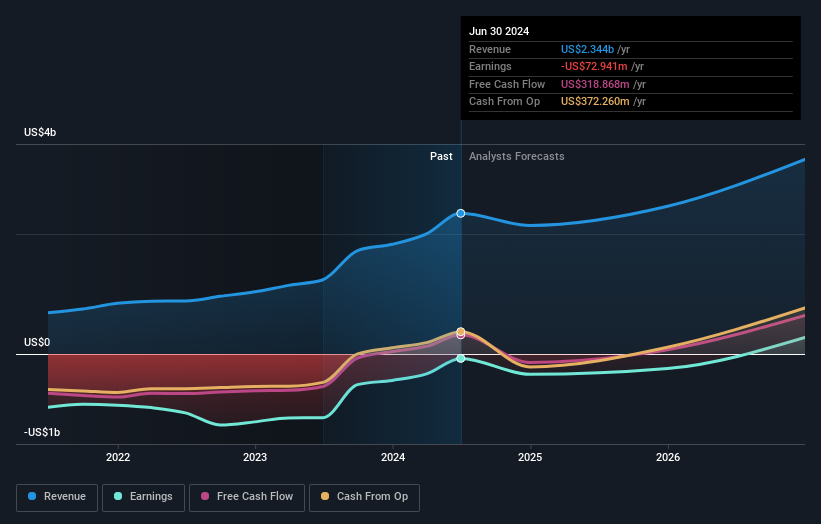Click the 2026 axis label
The image size is (821, 524).
tap(668, 457)
